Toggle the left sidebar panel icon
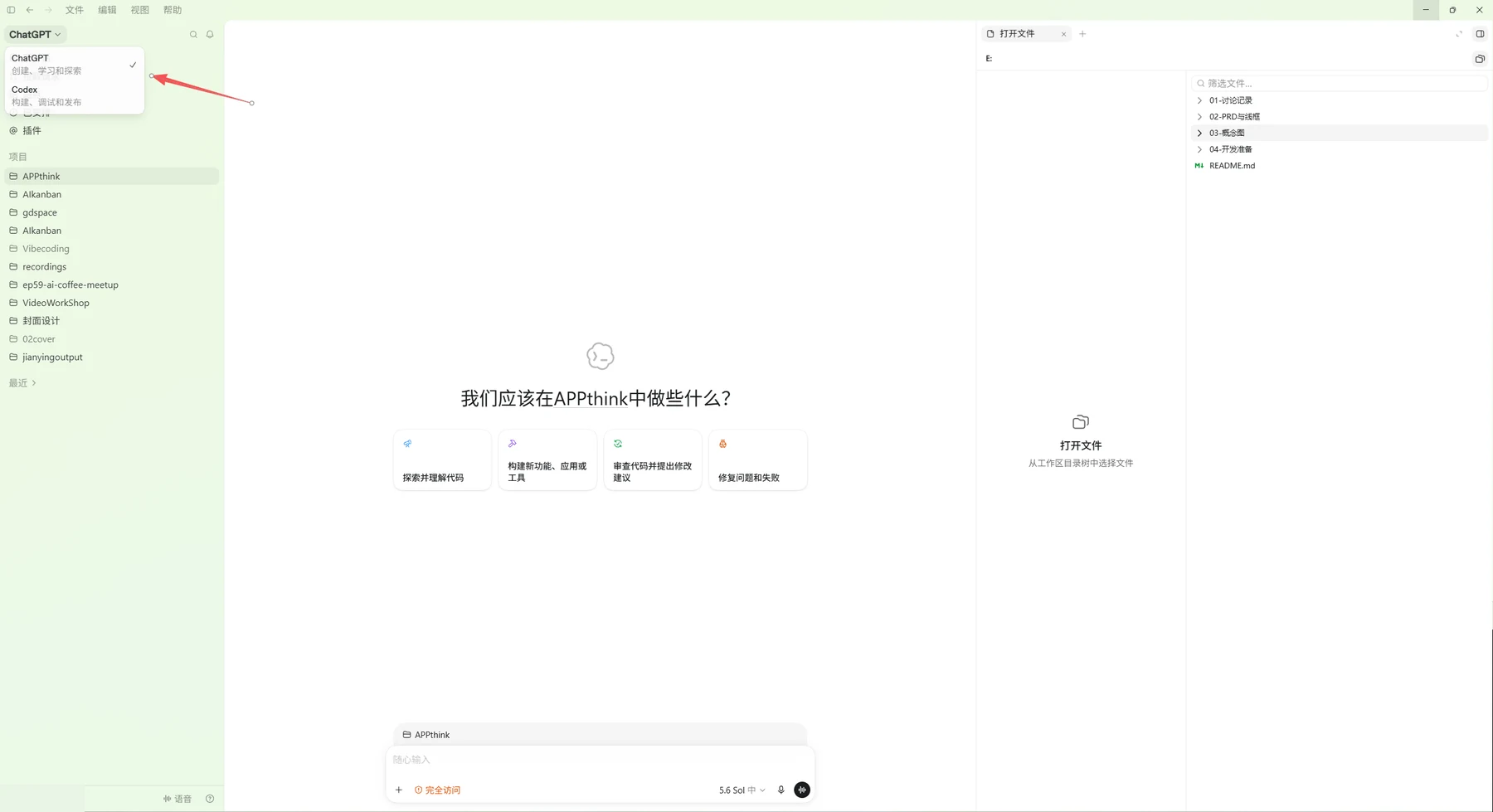The width and height of the screenshot is (1493, 812). [11, 10]
